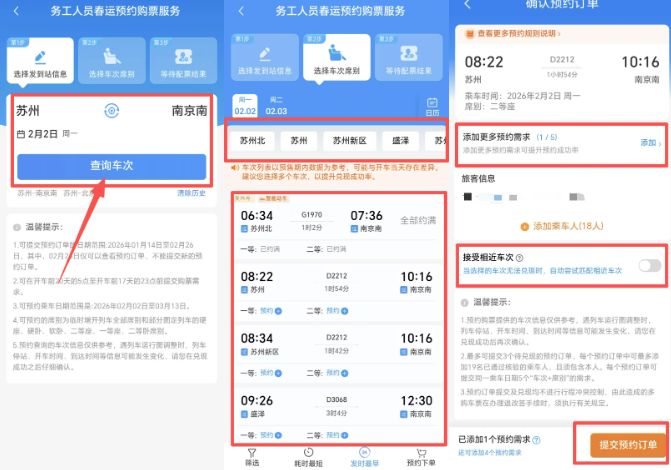
Task: Click 清除历史 to clear search history
Action: pyautogui.click(x=190, y=193)
